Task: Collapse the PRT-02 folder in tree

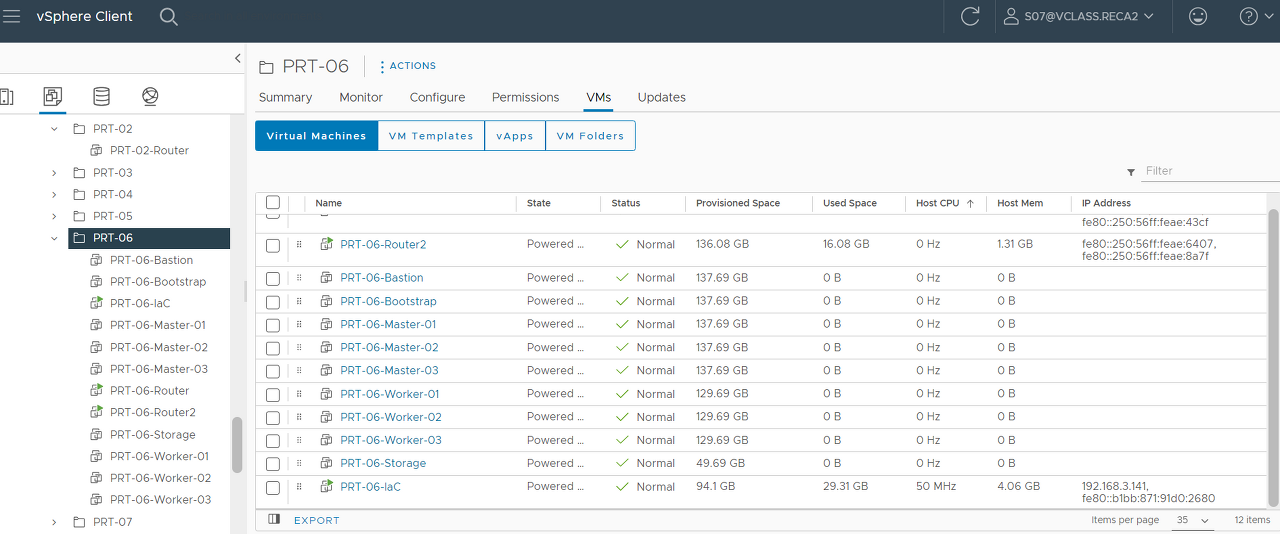Action: (x=54, y=129)
